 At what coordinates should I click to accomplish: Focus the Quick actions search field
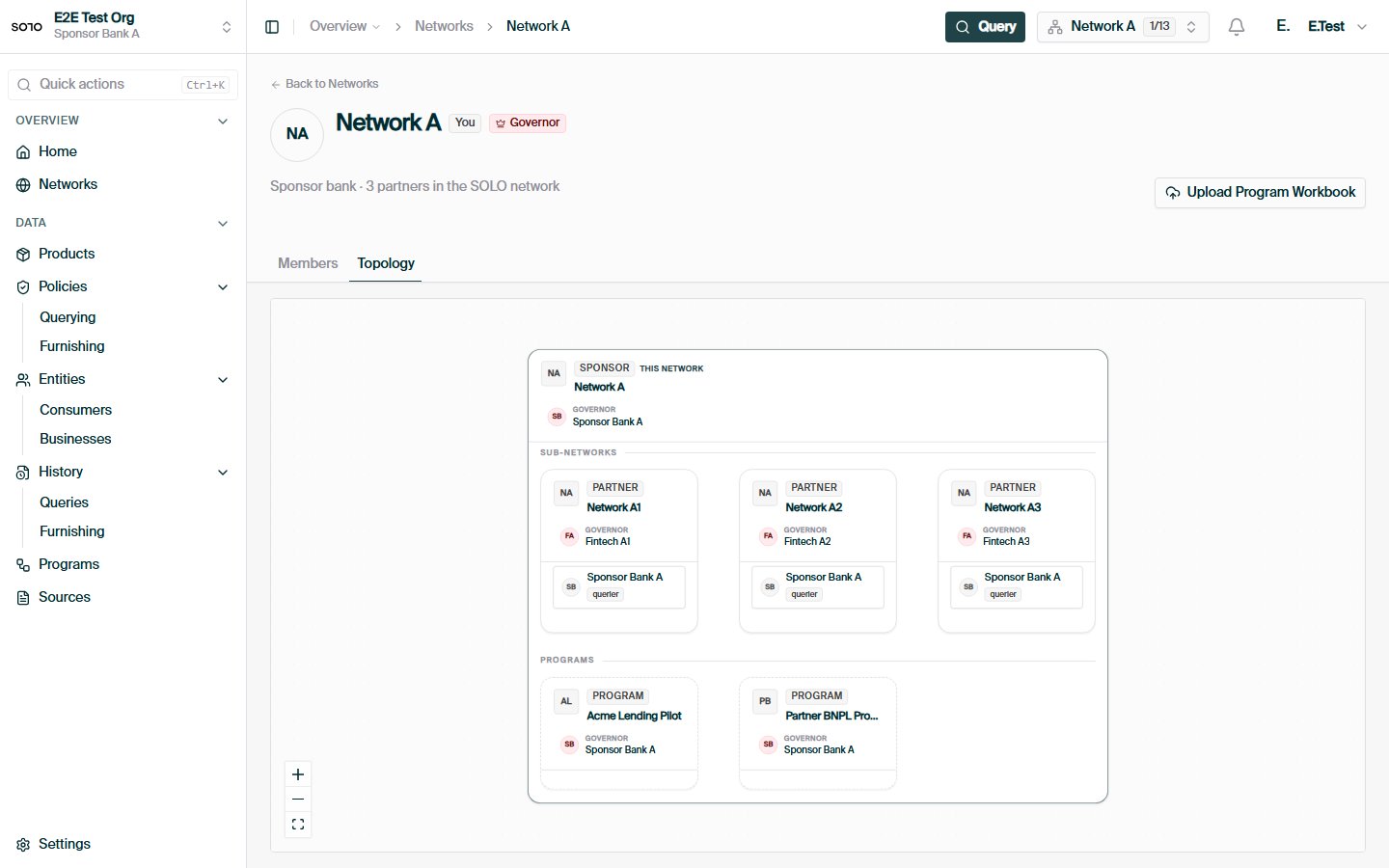coord(123,85)
